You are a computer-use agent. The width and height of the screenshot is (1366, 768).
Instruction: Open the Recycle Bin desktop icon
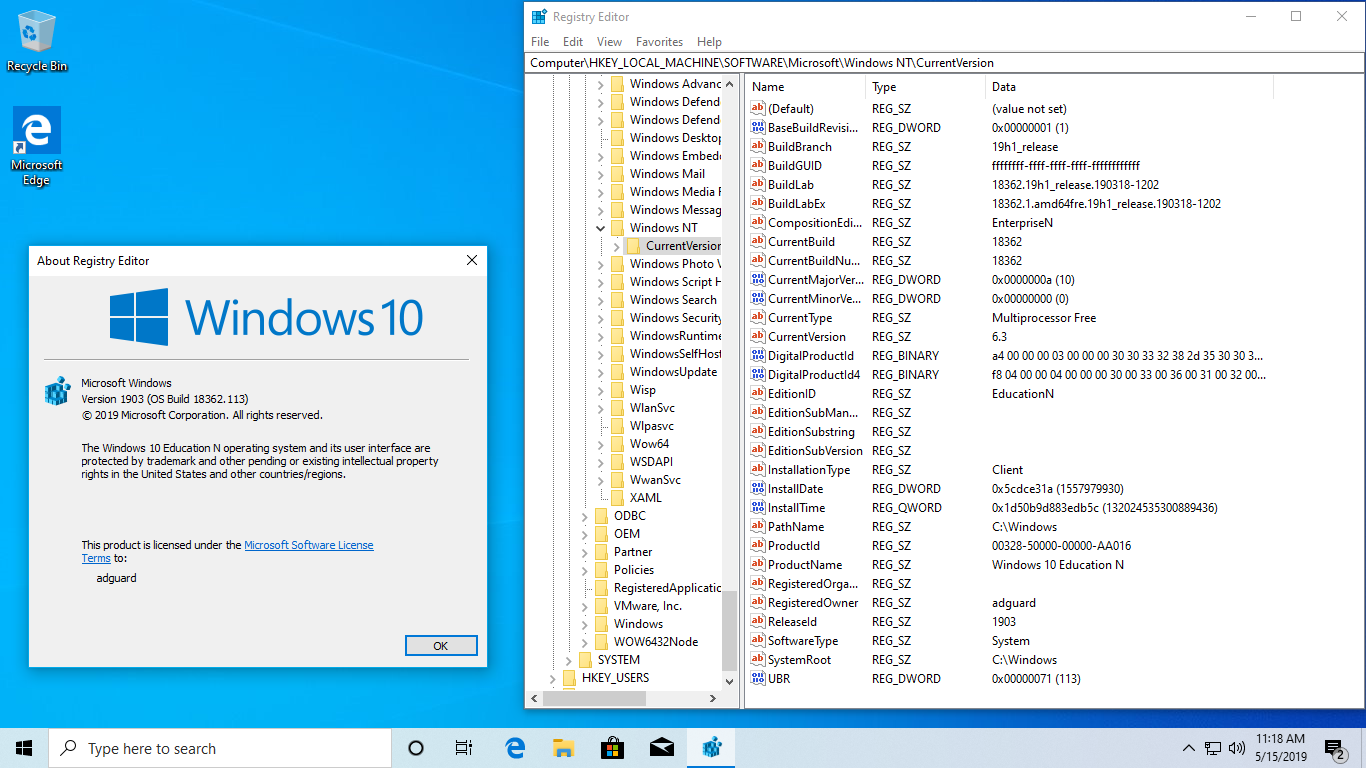pyautogui.click(x=37, y=41)
